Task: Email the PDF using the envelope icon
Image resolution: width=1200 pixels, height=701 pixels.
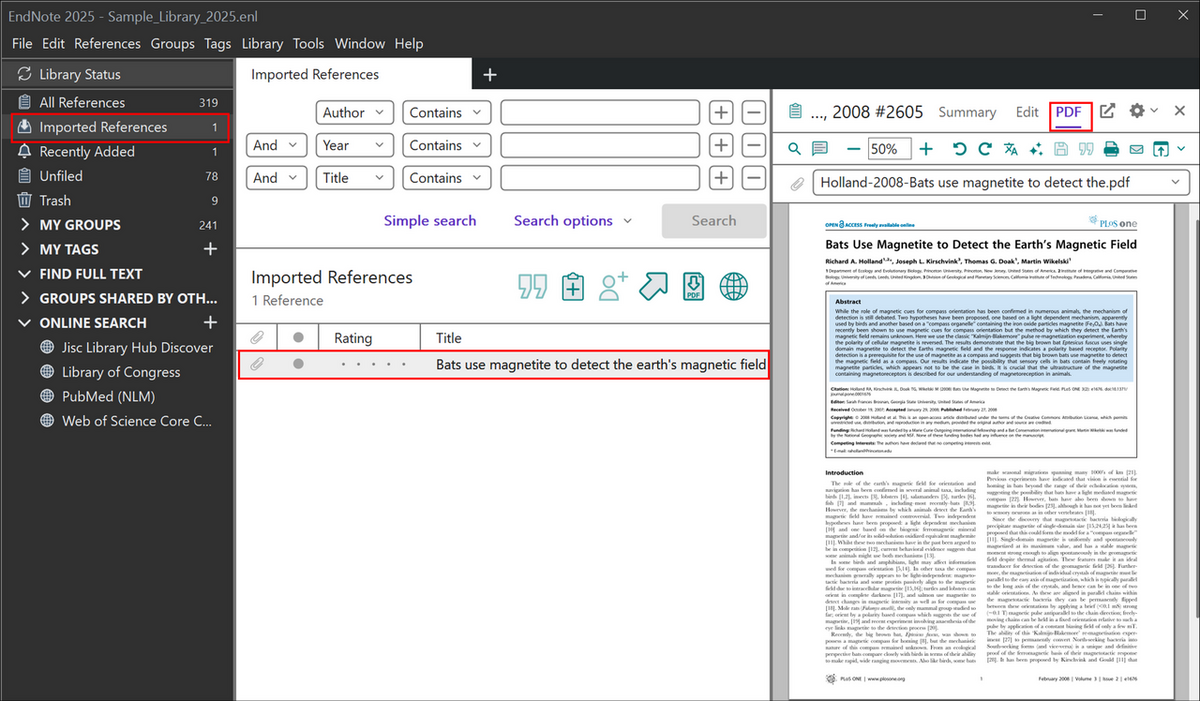Action: [x=1135, y=149]
